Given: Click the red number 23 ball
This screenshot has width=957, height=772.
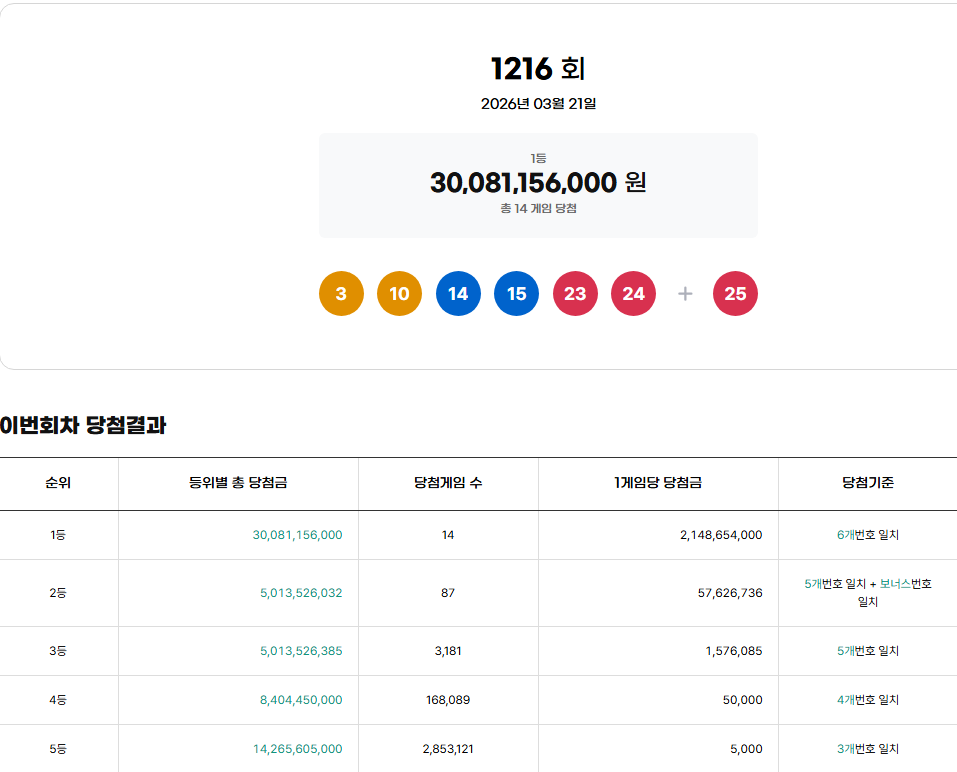Looking at the screenshot, I should click(575, 294).
